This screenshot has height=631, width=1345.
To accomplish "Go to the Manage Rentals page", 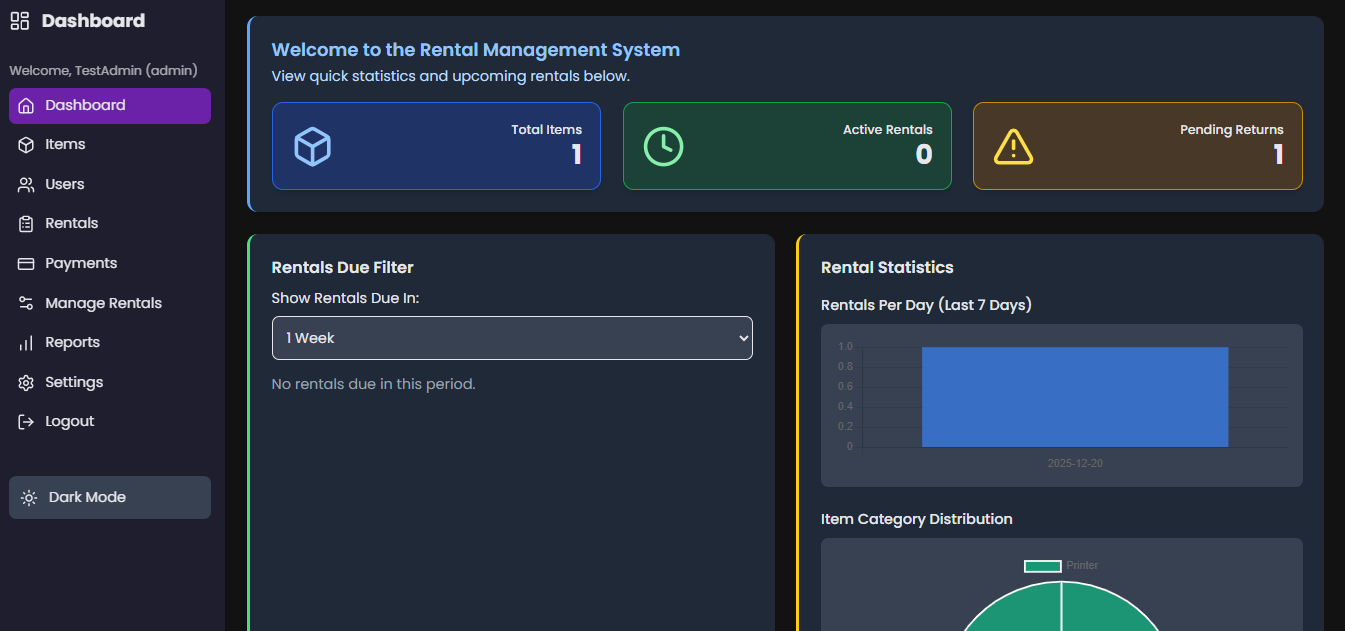I will click(103, 304).
